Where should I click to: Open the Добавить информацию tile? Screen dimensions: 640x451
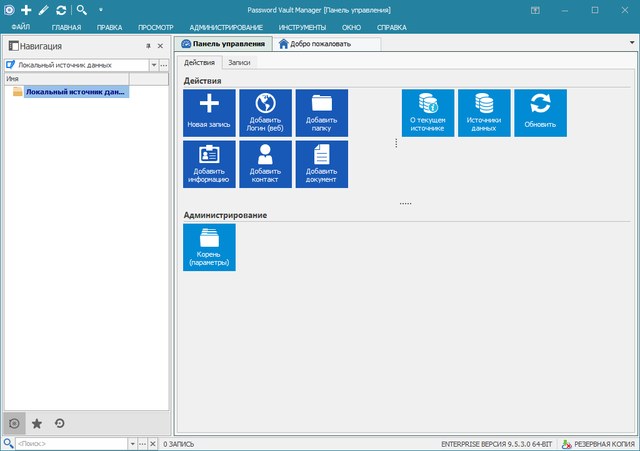click(209, 164)
